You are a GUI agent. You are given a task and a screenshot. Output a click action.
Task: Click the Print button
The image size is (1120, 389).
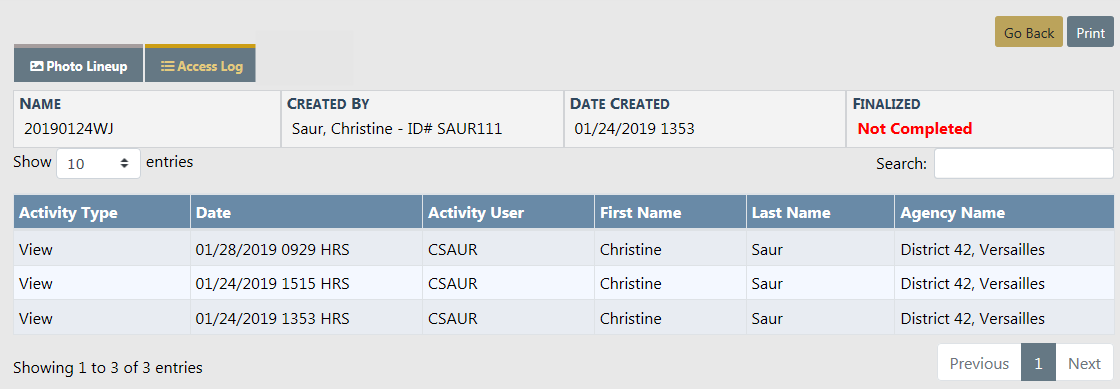1090,33
